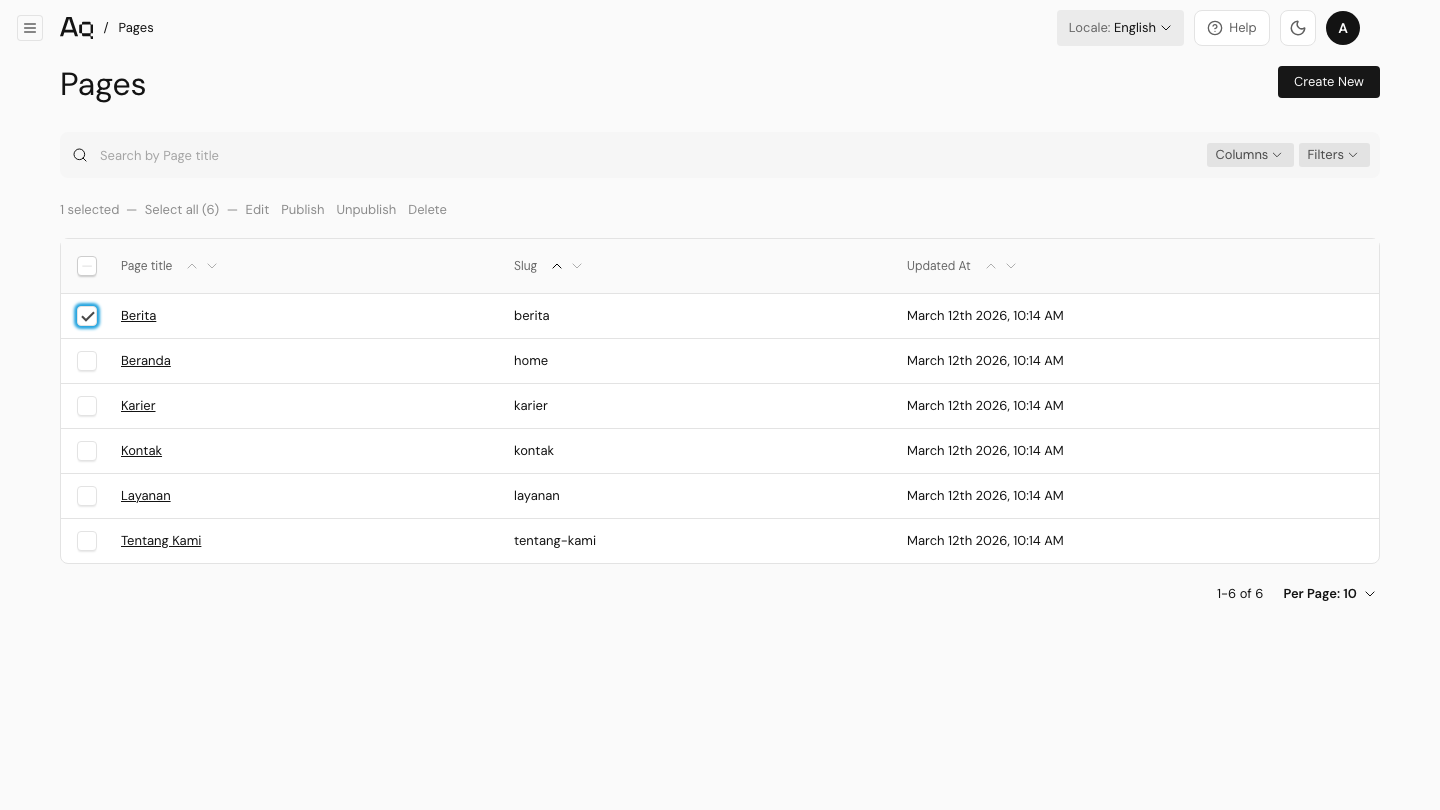This screenshot has width=1440, height=810.
Task: Check the Kontak row checkbox
Action: (x=87, y=451)
